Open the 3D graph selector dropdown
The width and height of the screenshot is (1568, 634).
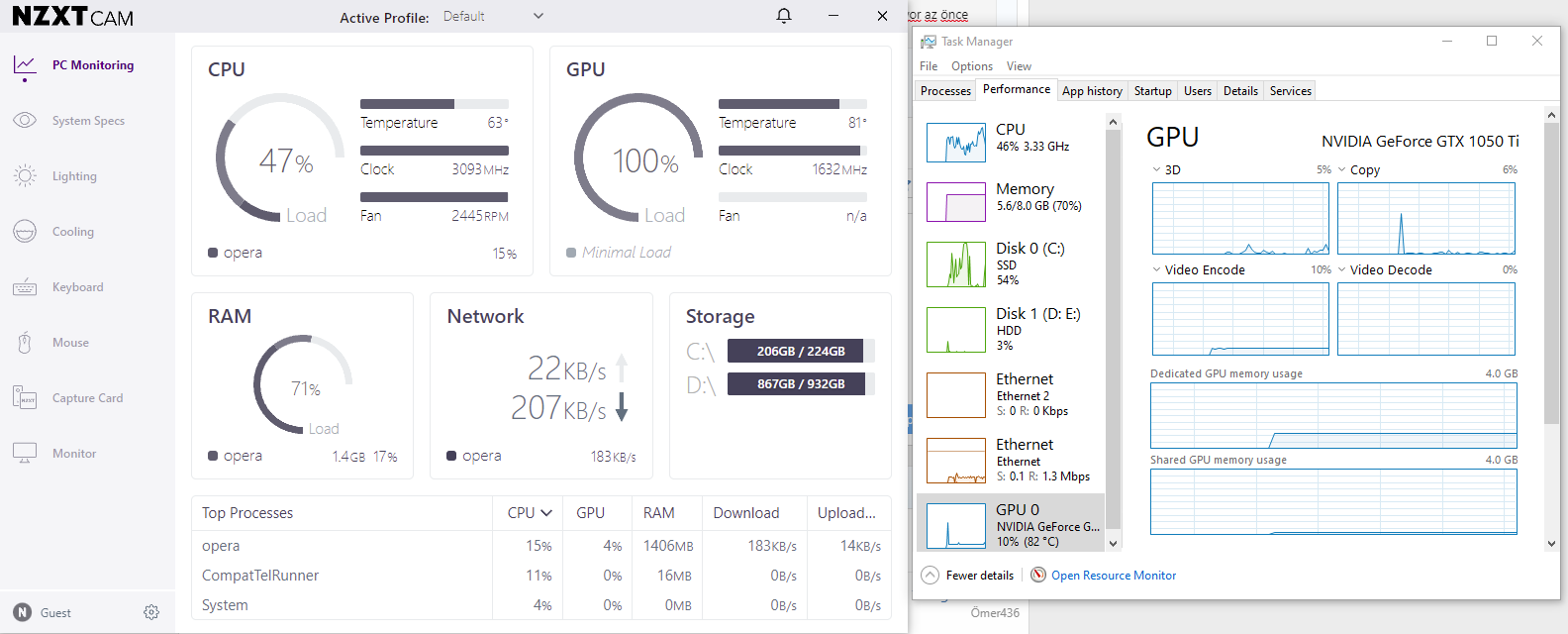pos(1156,169)
